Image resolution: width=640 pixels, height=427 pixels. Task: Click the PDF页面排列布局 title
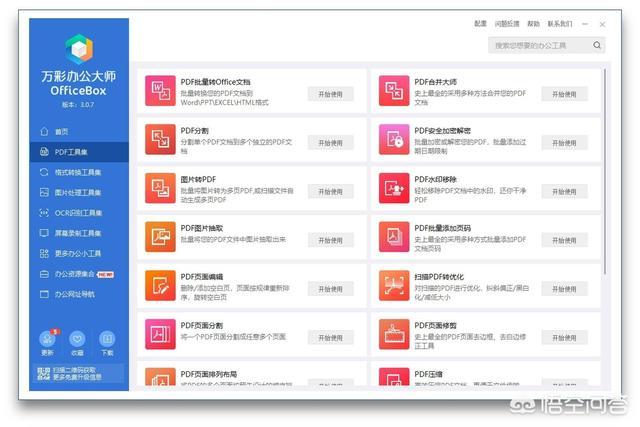coord(209,374)
